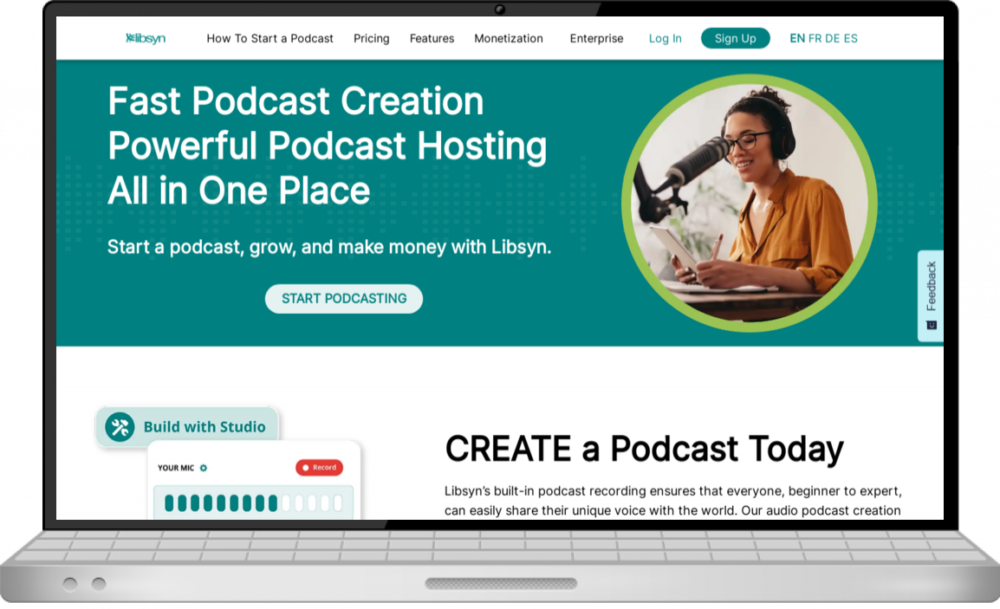
Task: Click the podcaster hero image
Action: [749, 203]
